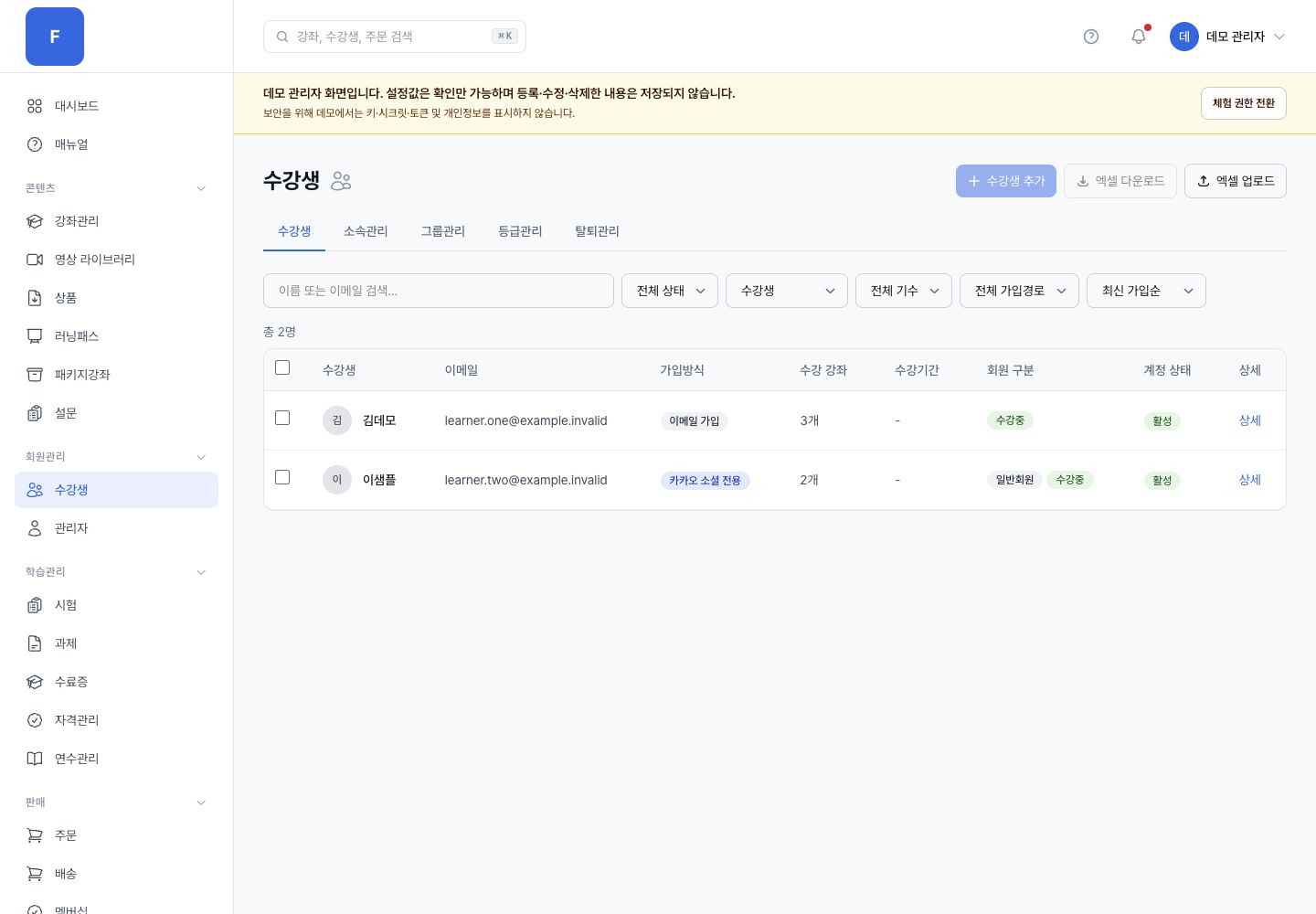Viewport: 1316px width, 914px height.
Task: Open the 전체 상태 filter dropdown
Action: (x=670, y=291)
